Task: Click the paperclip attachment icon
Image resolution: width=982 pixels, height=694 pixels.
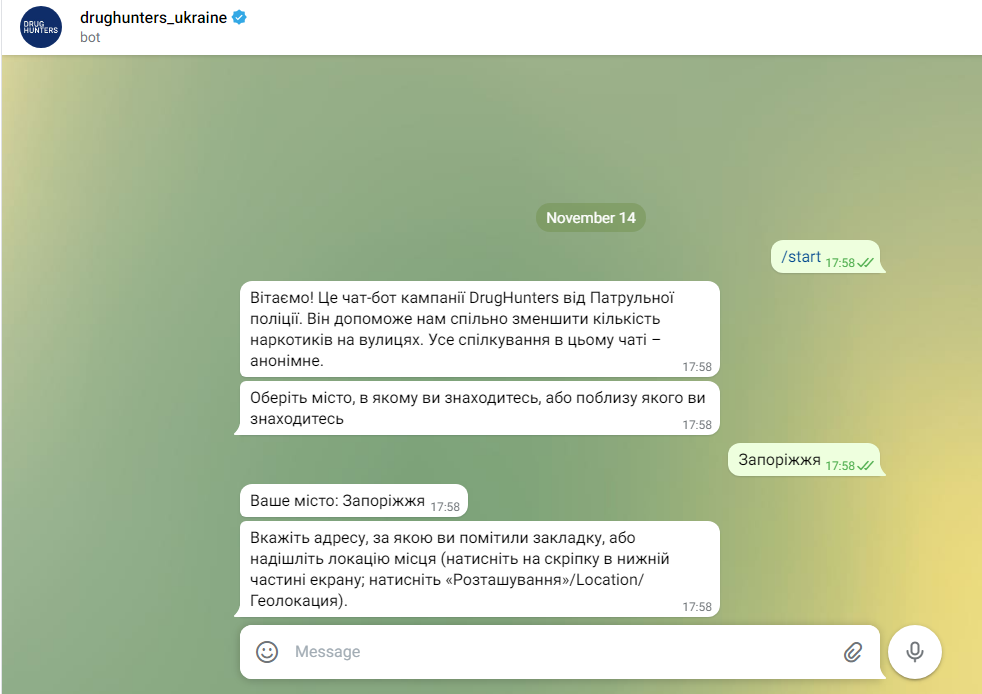Action: 852,652
